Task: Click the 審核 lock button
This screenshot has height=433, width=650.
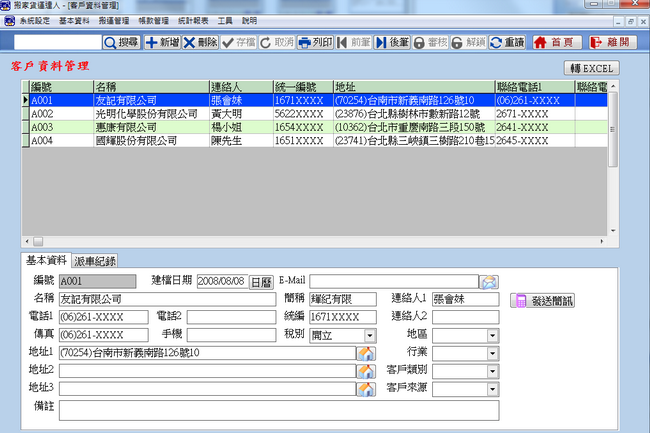Action: [x=430, y=42]
